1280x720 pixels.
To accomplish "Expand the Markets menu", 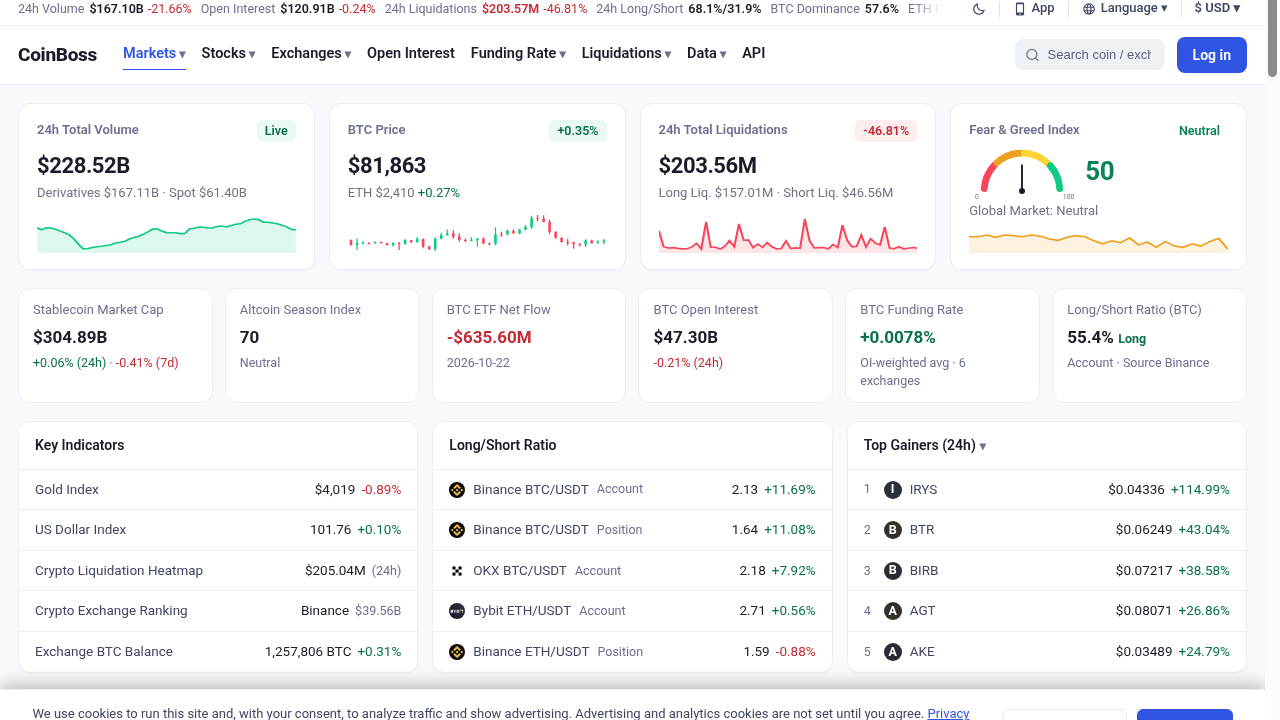I will point(154,53).
